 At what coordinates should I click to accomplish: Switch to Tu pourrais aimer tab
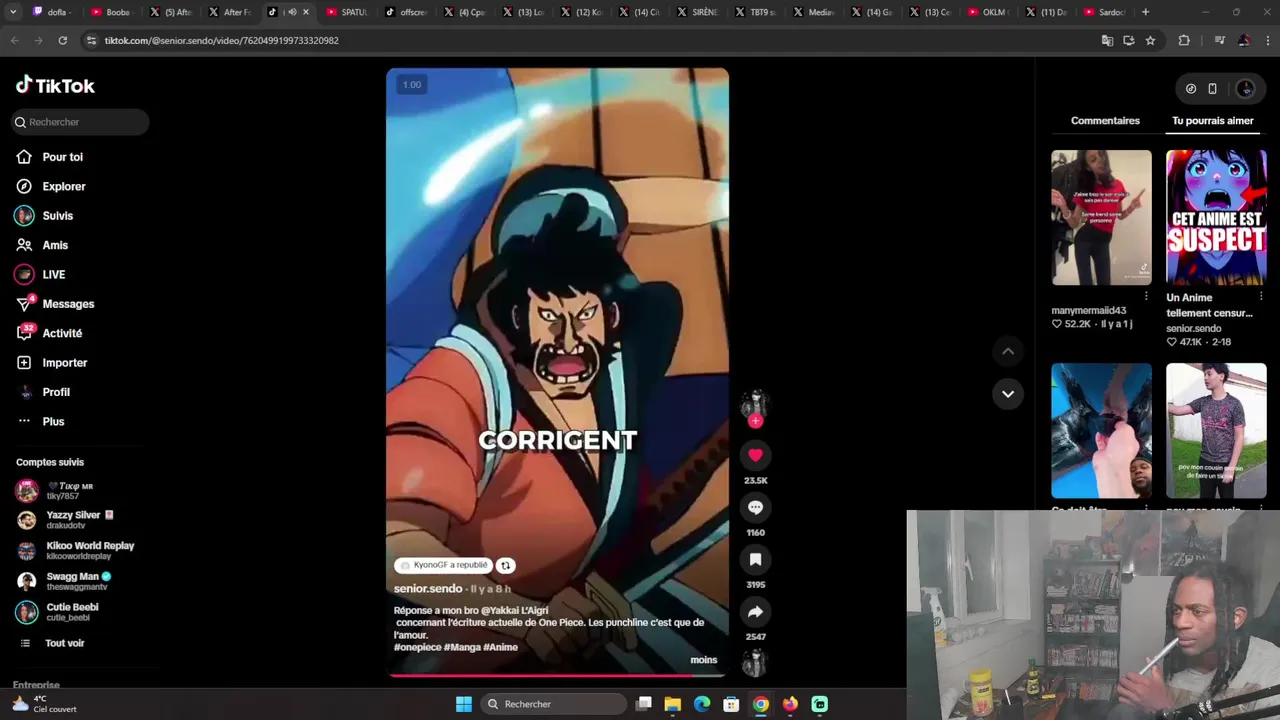pos(1212,120)
